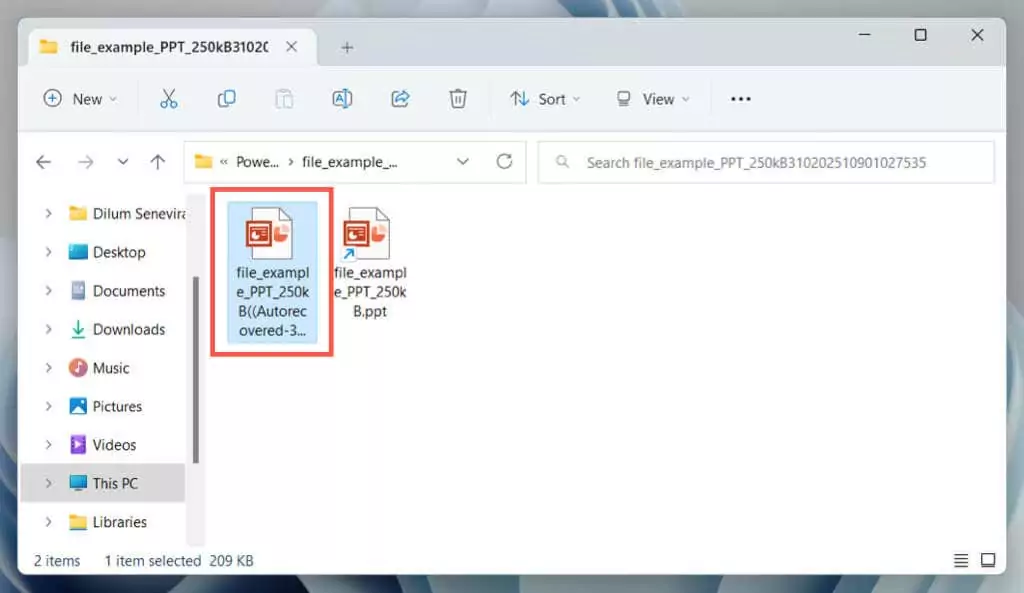The image size is (1024, 593).
Task: Open the Sort dropdown menu
Action: click(x=544, y=98)
